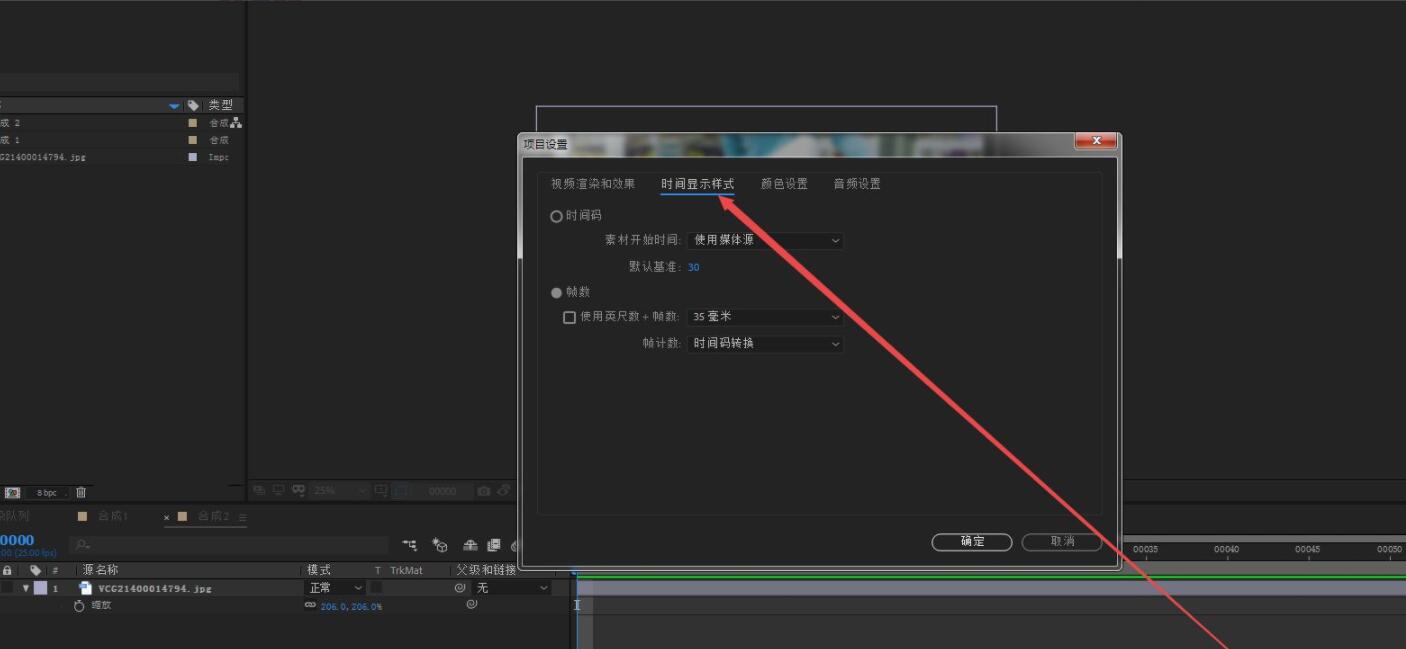This screenshot has width=1406, height=649.
Task: Dismiss the dialog with 取消 button
Action: tap(1061, 541)
